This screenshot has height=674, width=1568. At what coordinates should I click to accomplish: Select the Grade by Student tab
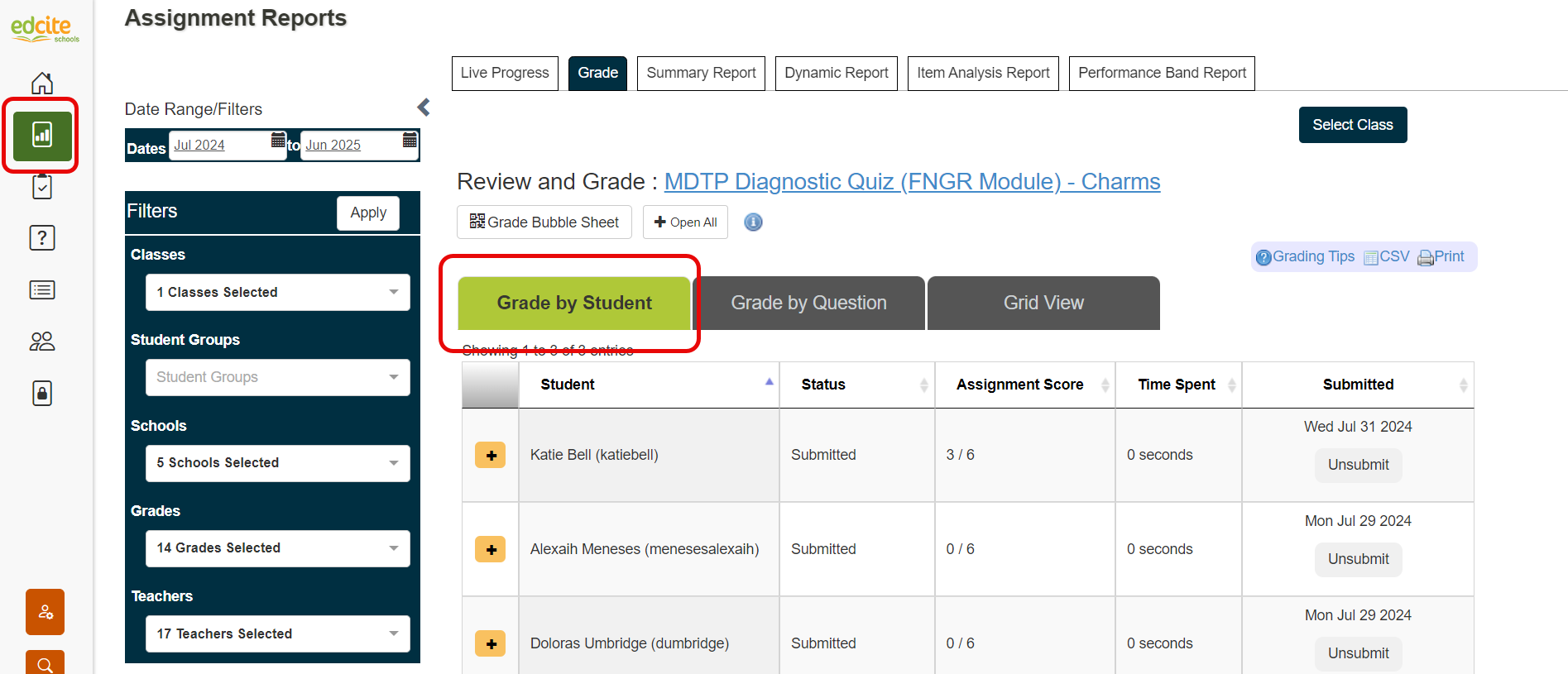coord(574,304)
